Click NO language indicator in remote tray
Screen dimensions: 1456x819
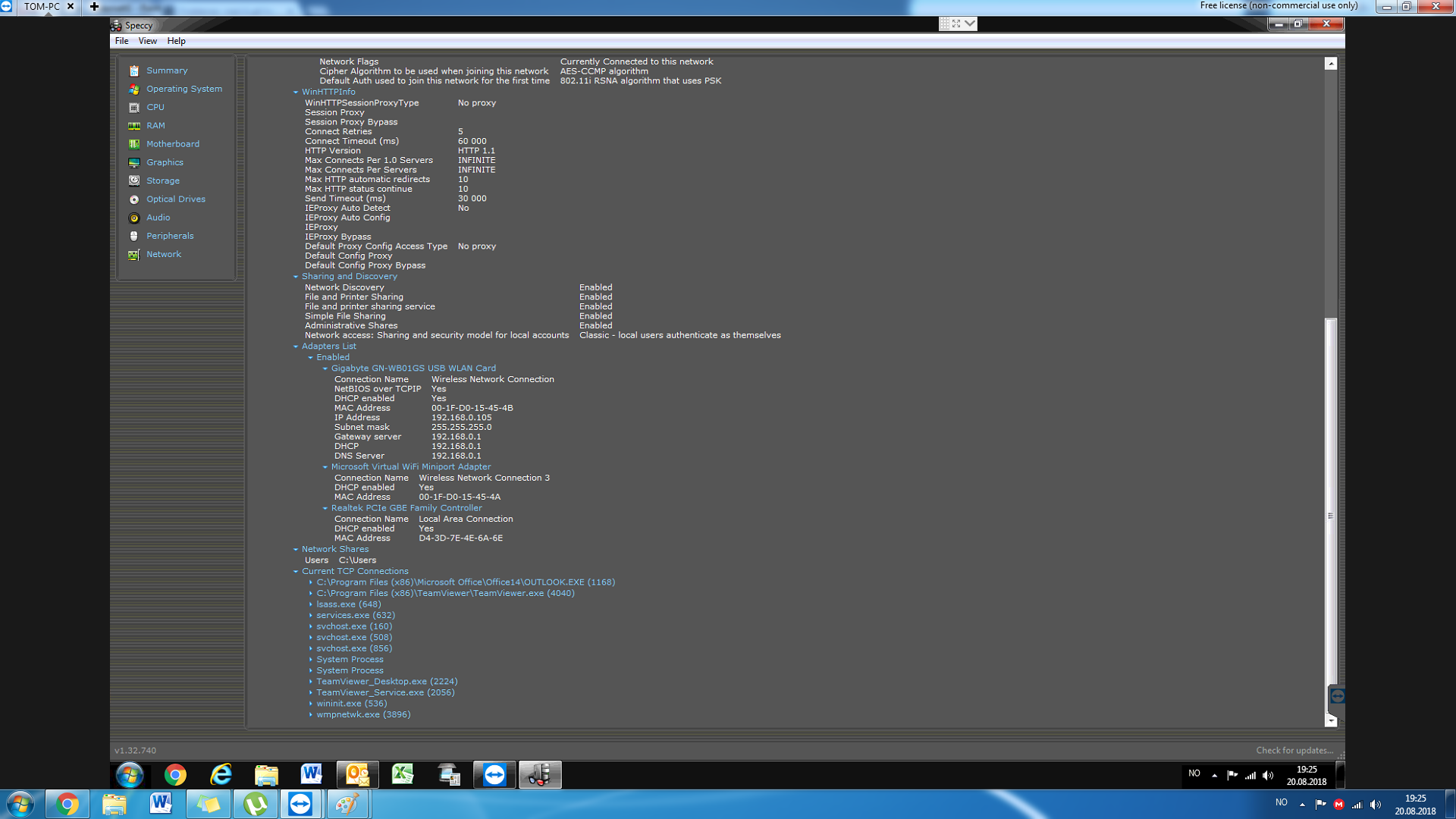point(1194,773)
